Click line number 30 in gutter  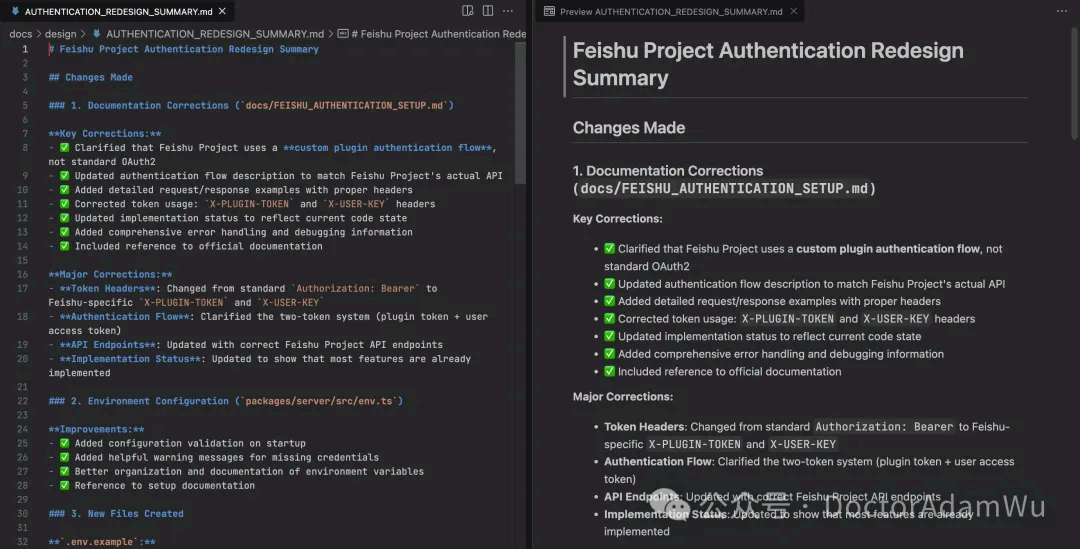pyautogui.click(x=22, y=513)
